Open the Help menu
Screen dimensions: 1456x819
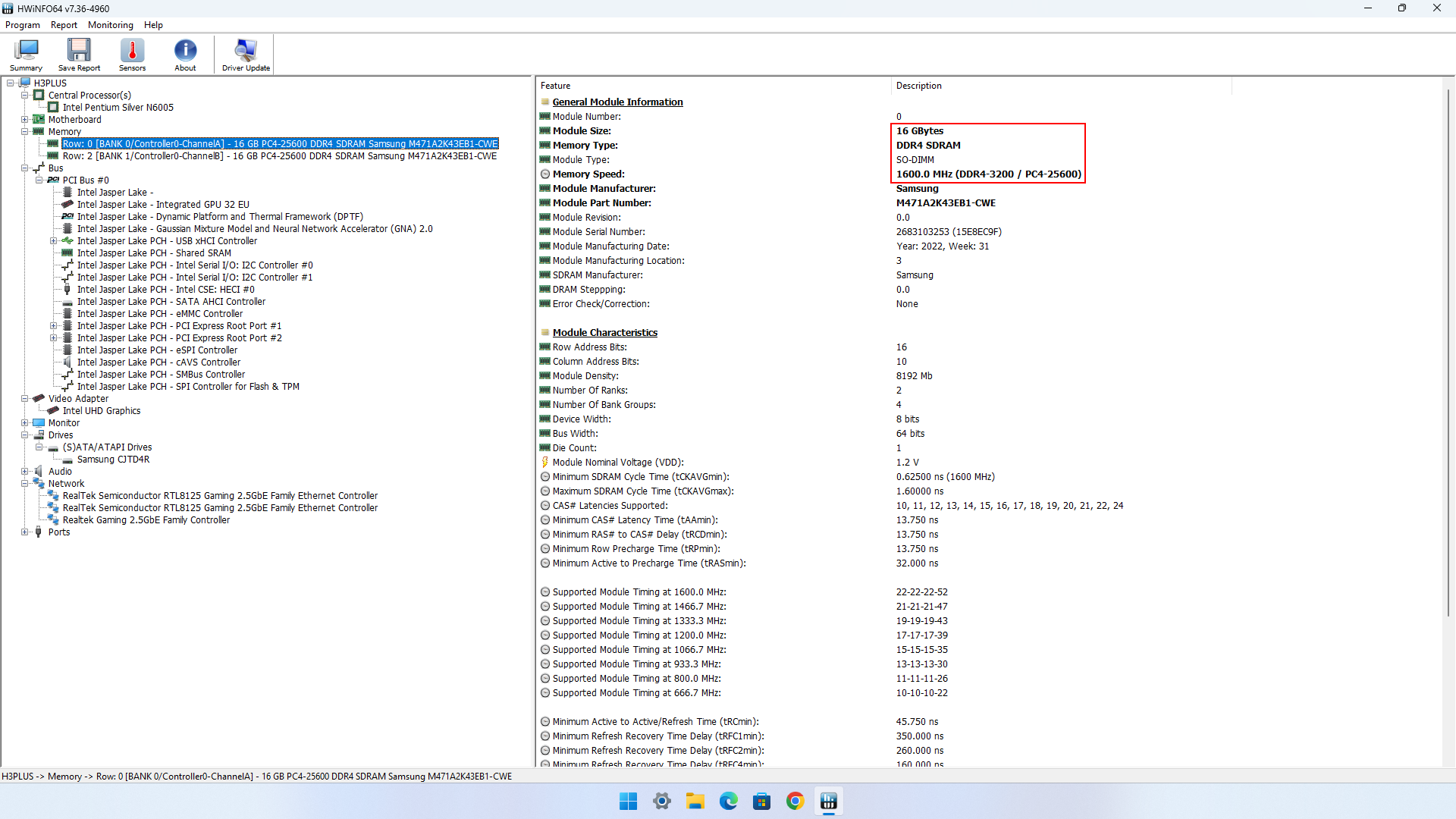(153, 25)
